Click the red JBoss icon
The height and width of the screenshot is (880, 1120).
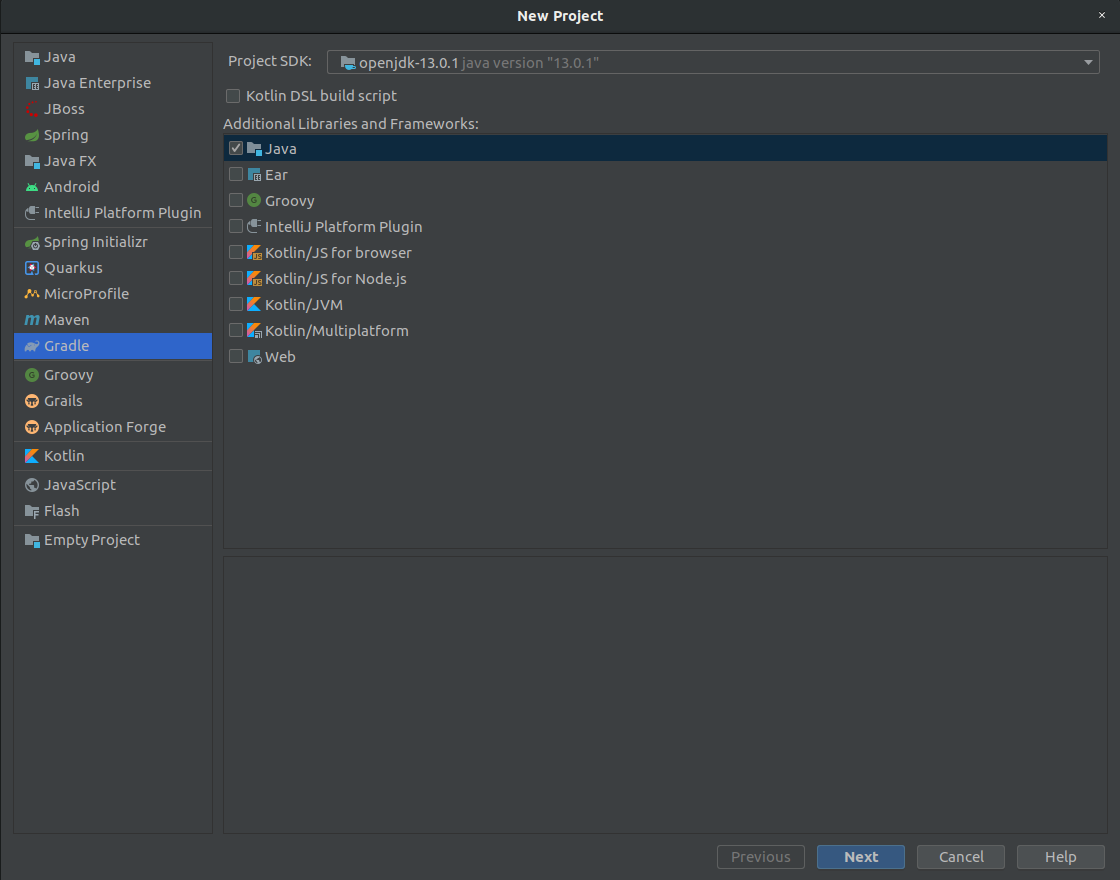[32, 109]
